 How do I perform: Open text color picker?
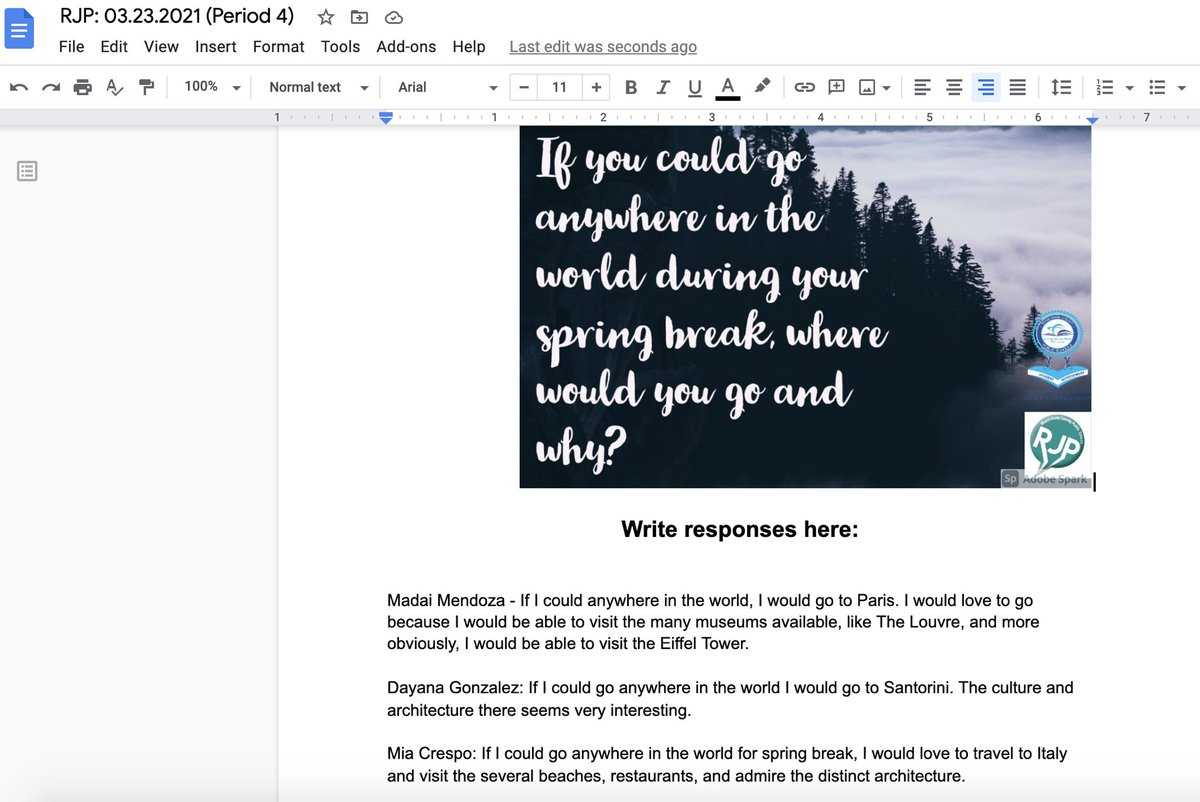click(728, 88)
